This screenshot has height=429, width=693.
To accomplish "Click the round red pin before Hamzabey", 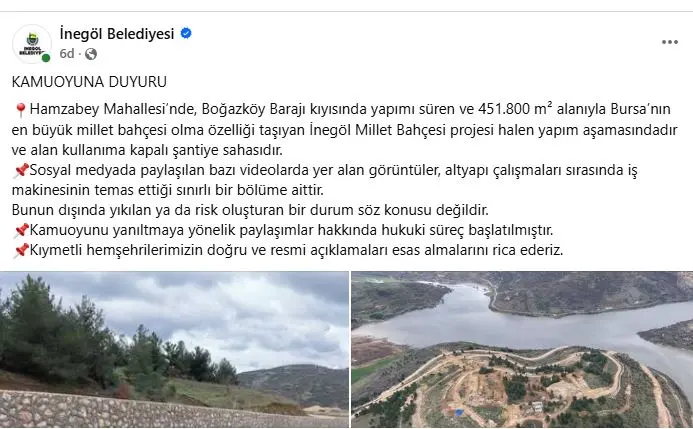I will tap(20, 110).
